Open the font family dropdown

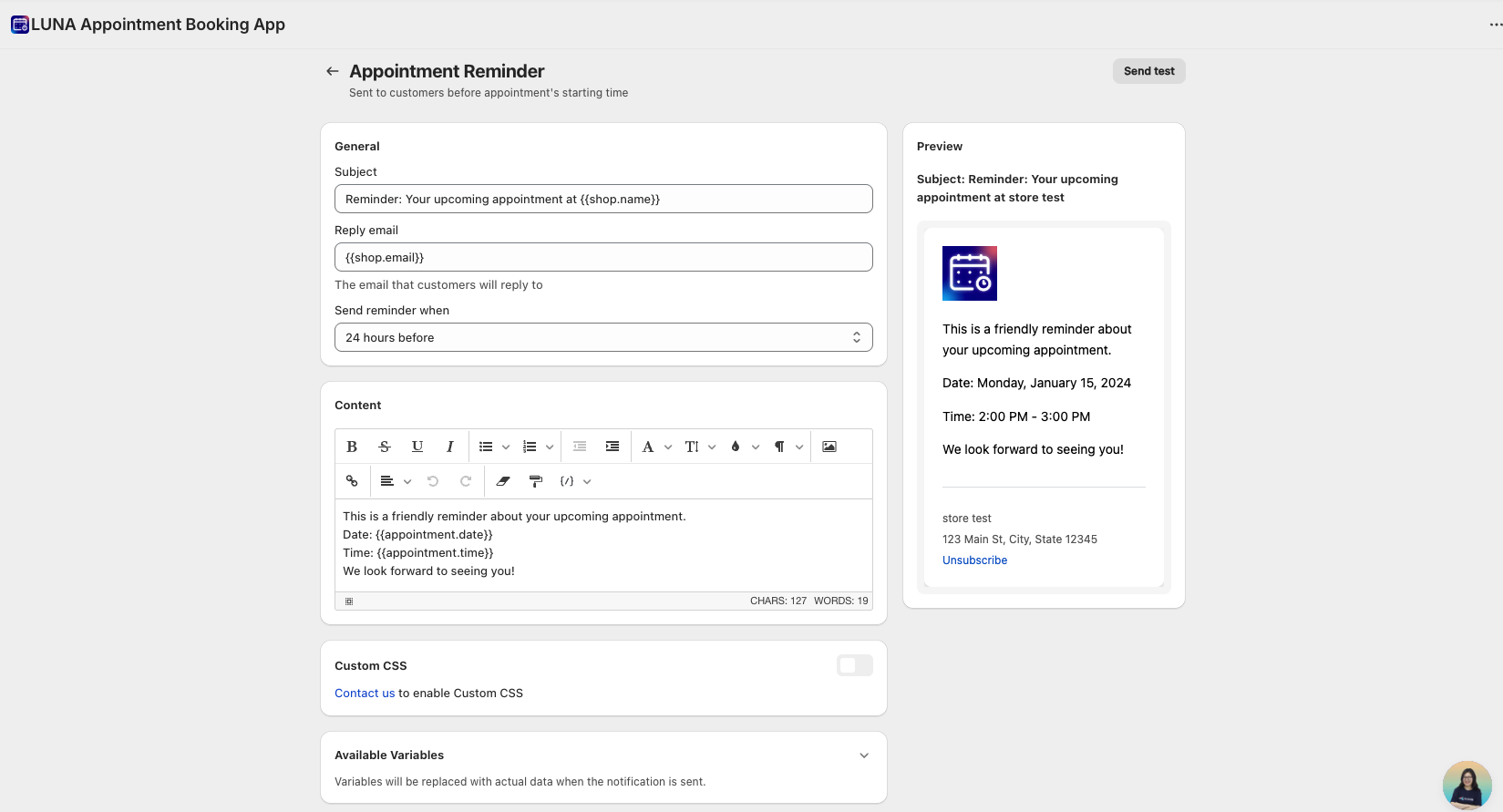point(655,447)
